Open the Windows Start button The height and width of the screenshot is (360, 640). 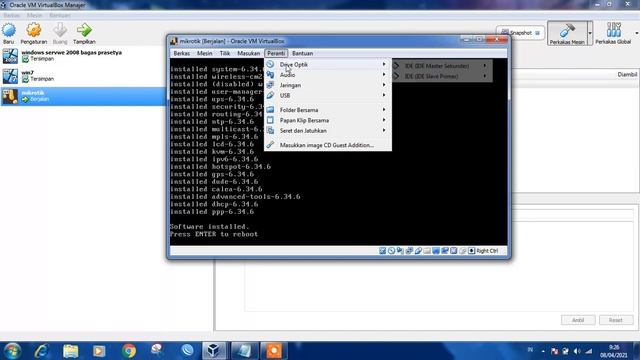click(12, 351)
